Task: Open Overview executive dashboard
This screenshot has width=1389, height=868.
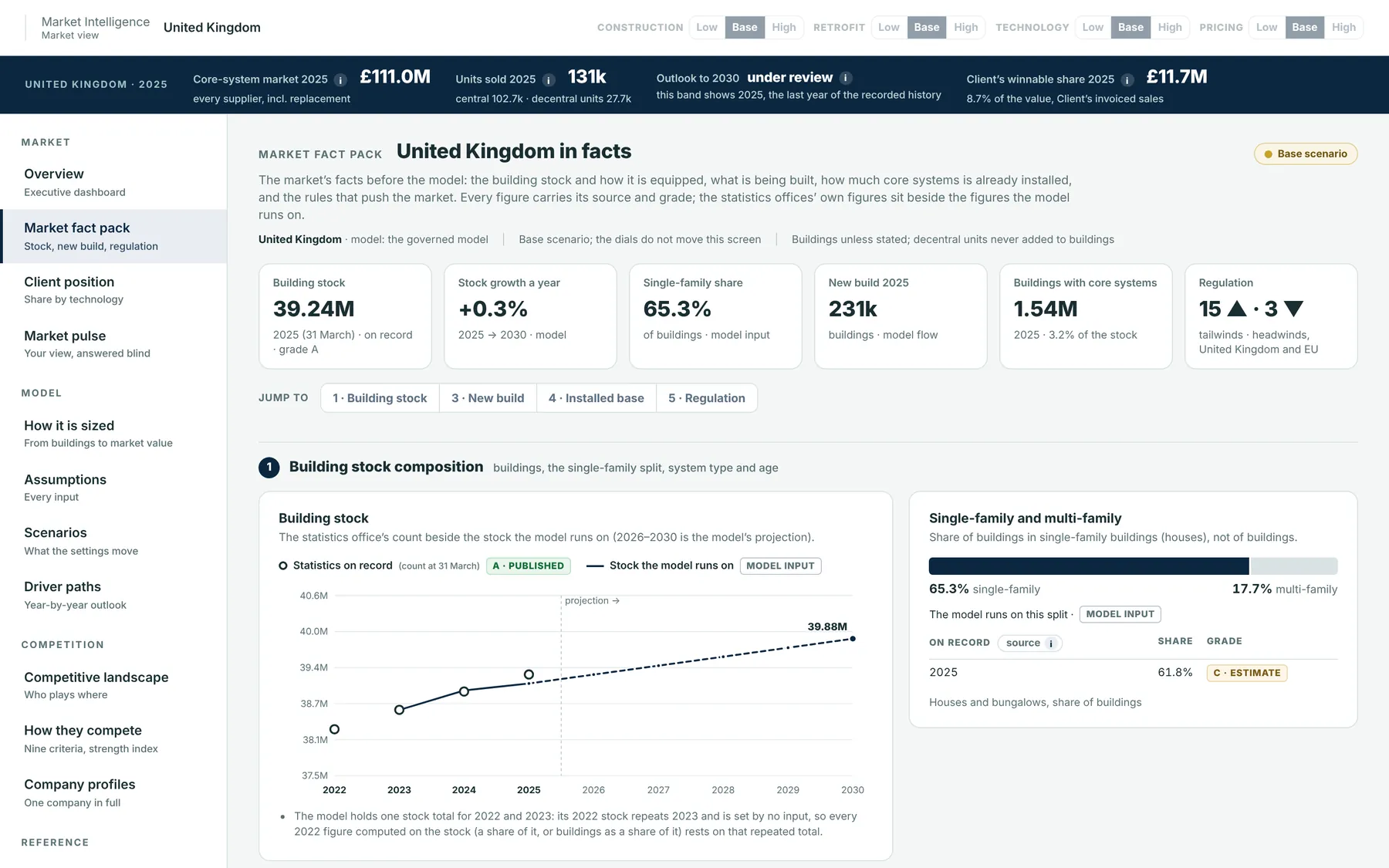Action: [113, 182]
